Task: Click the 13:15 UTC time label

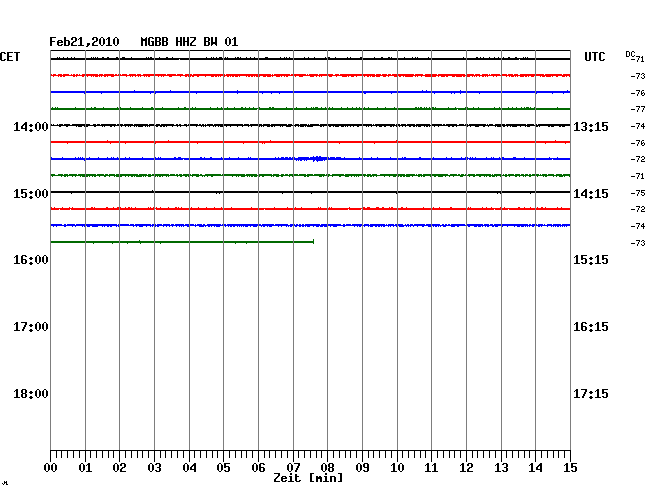Action: click(x=591, y=126)
